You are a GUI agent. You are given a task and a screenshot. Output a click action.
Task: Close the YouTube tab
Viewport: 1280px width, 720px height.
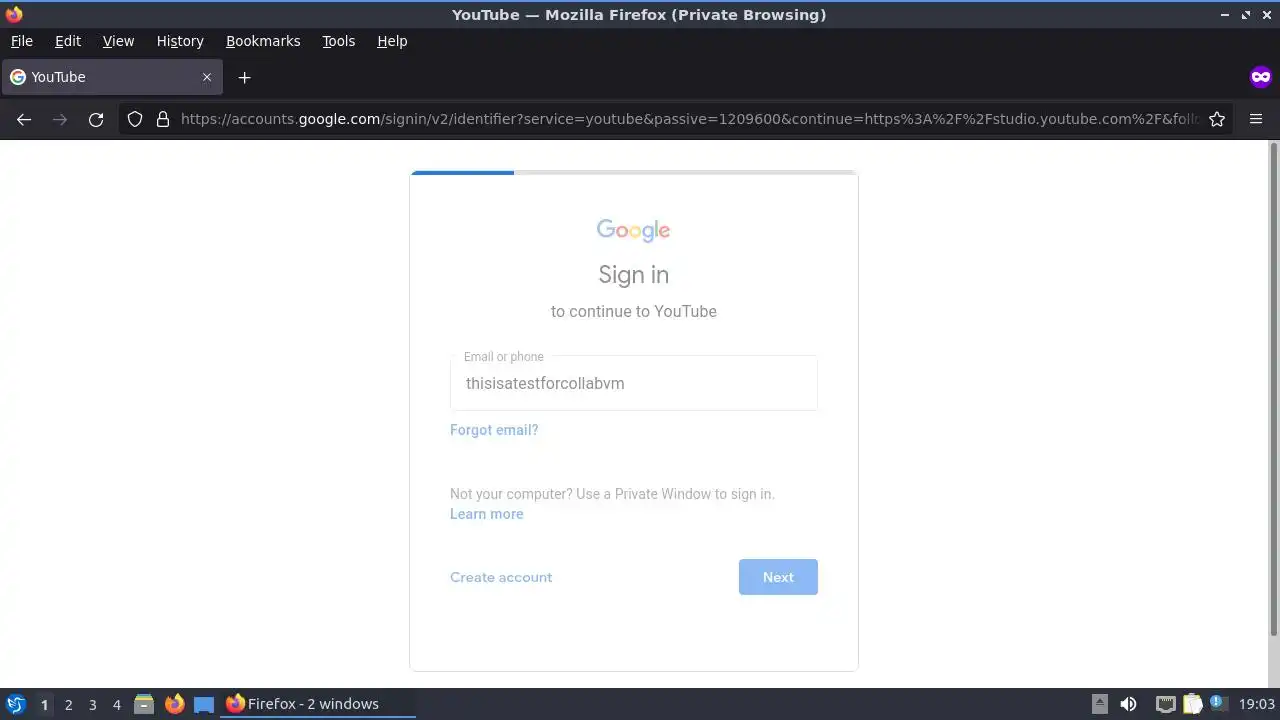[207, 77]
